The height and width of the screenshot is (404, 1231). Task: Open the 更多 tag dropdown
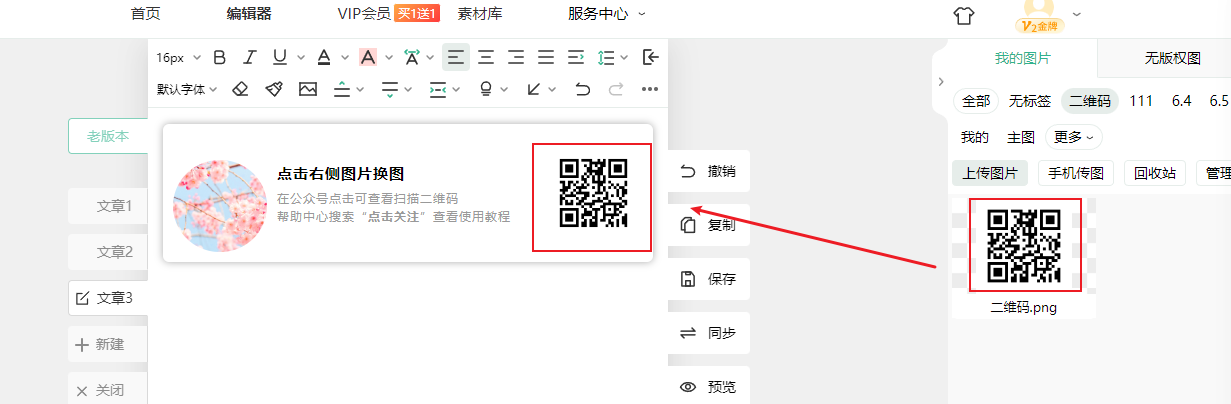pos(1074,137)
